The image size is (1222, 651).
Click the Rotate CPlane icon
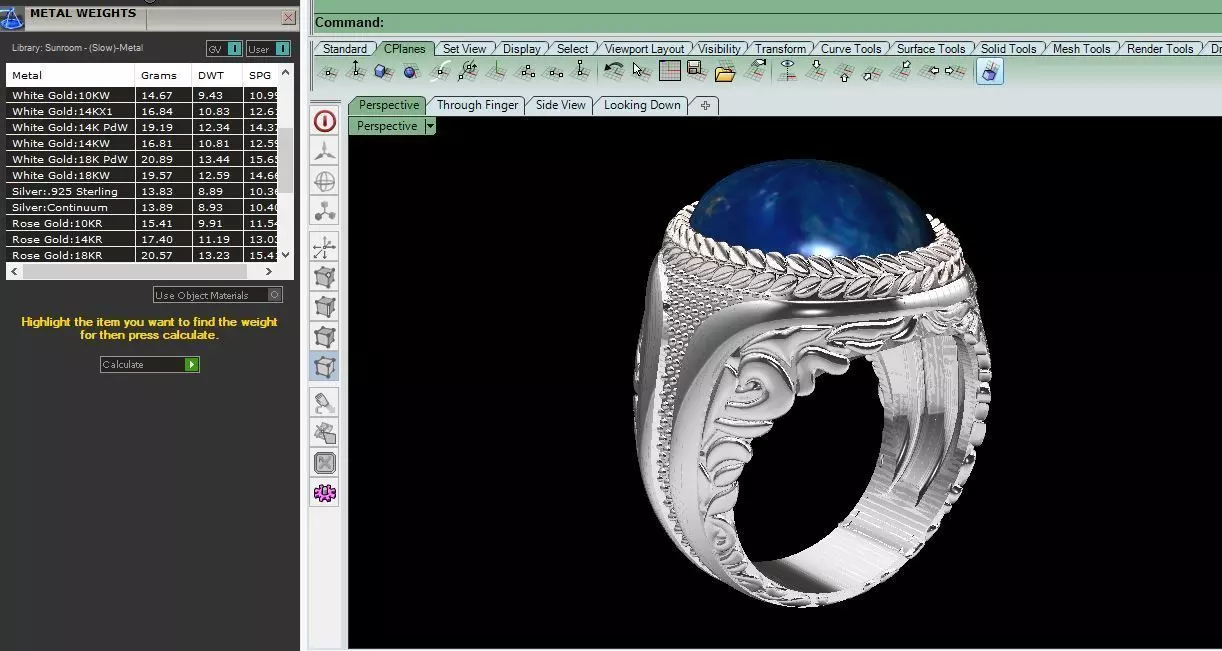click(468, 72)
